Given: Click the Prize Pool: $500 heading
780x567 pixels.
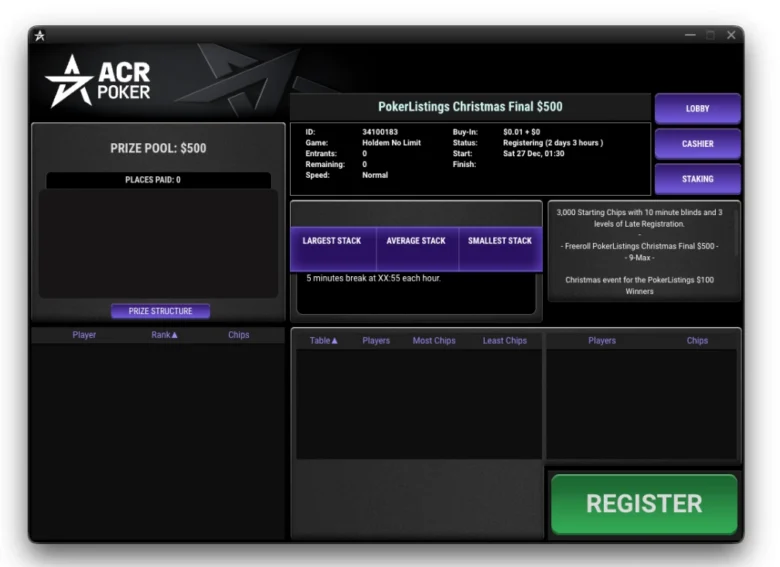Looking at the screenshot, I should pyautogui.click(x=158, y=148).
